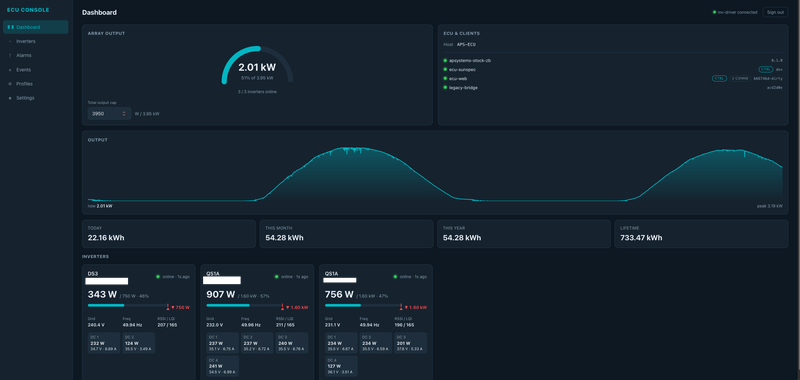Focus the Total output cap input field
The image size is (800, 380).
[x=109, y=114]
